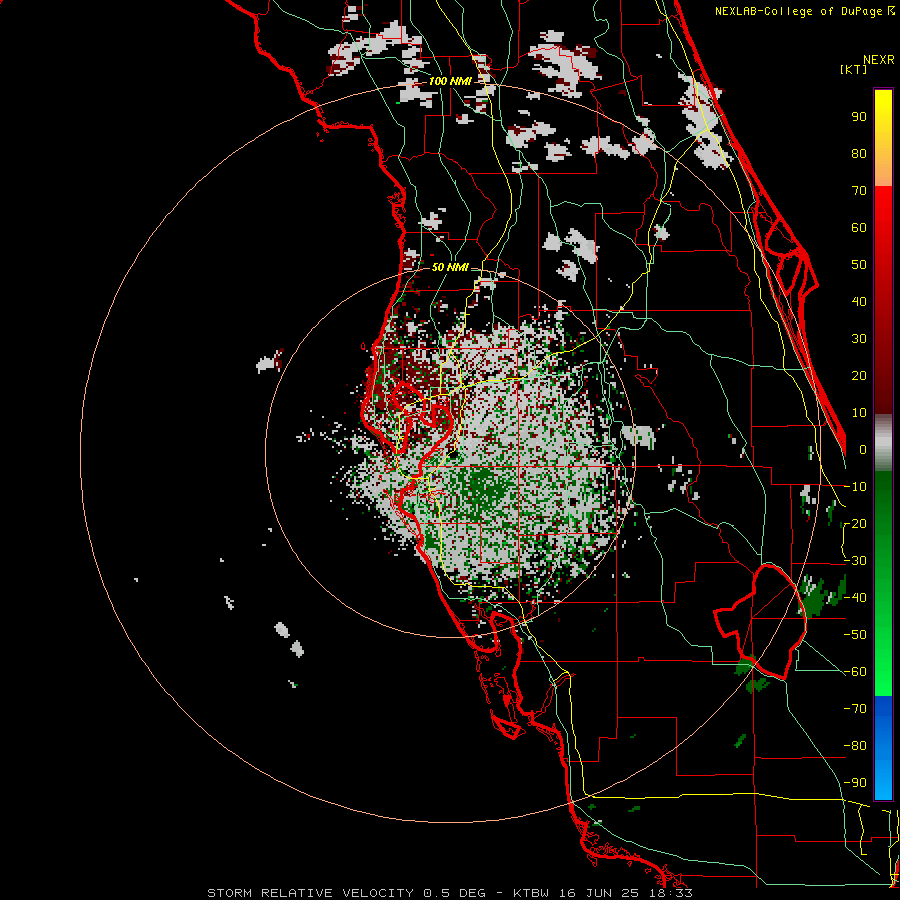The image size is (900, 900).
Task: Click the NEXLAB-College of DuPage label
Action: tap(804, 11)
